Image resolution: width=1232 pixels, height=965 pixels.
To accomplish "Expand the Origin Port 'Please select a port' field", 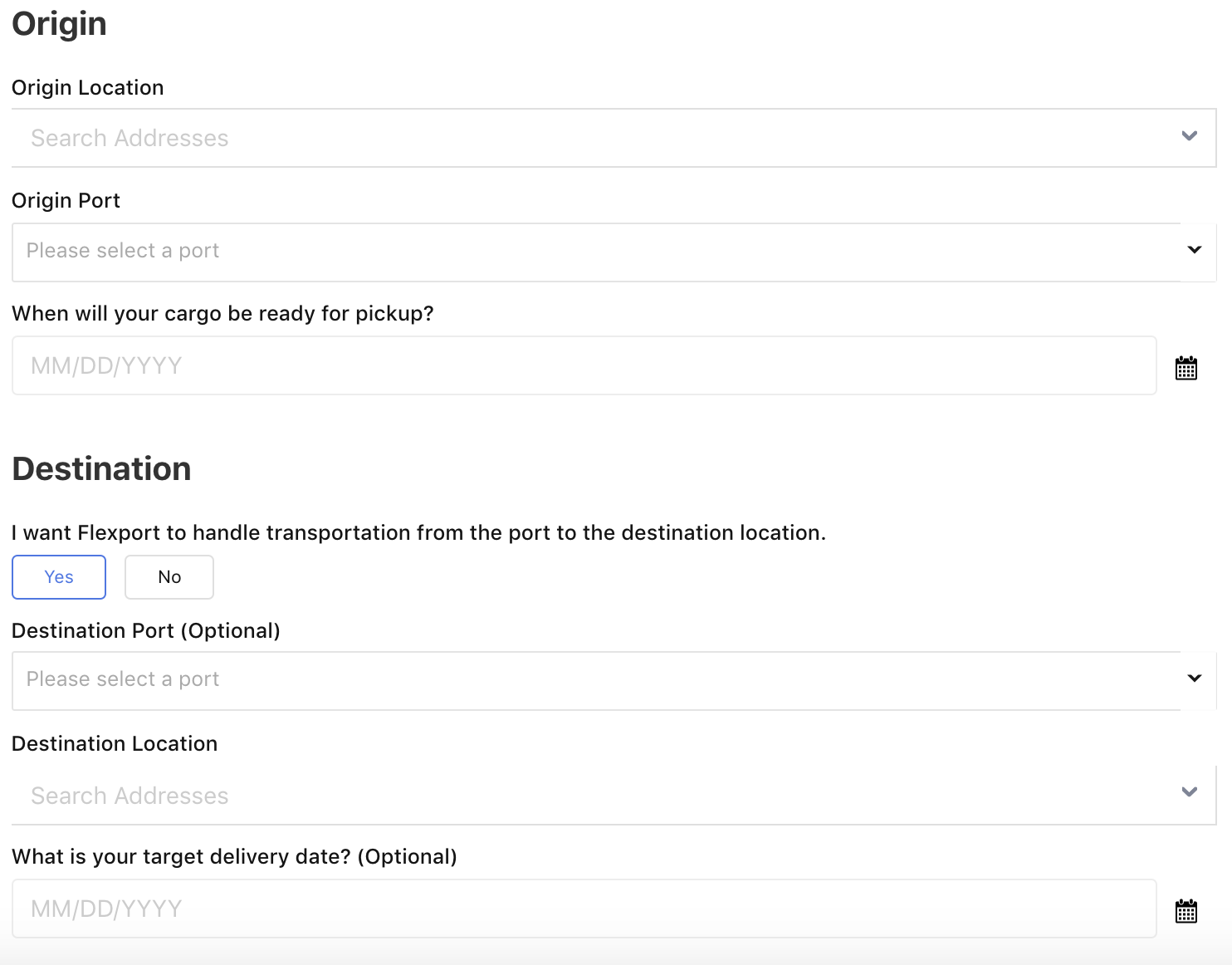I will pos(581,252).
